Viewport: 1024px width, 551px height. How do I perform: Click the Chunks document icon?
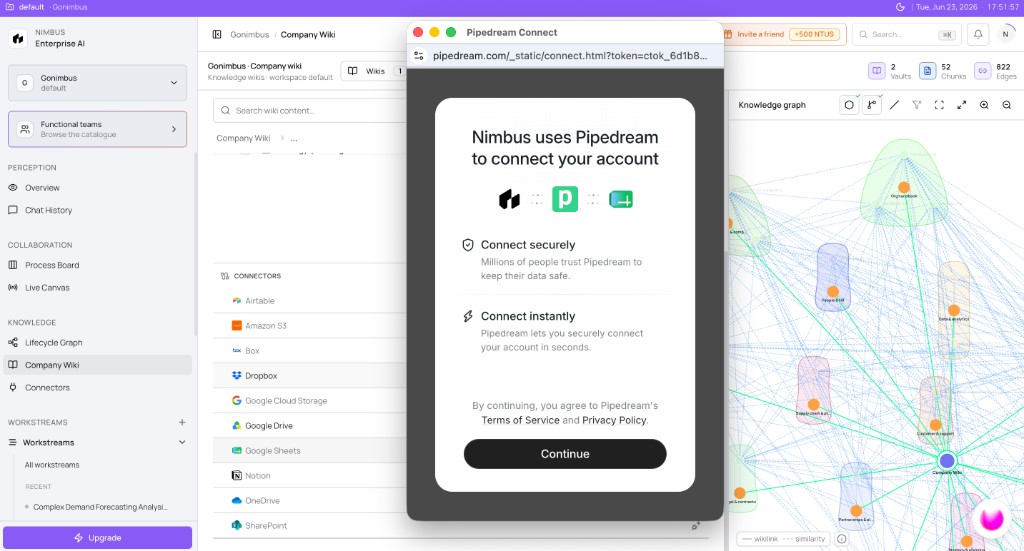[x=927, y=71]
